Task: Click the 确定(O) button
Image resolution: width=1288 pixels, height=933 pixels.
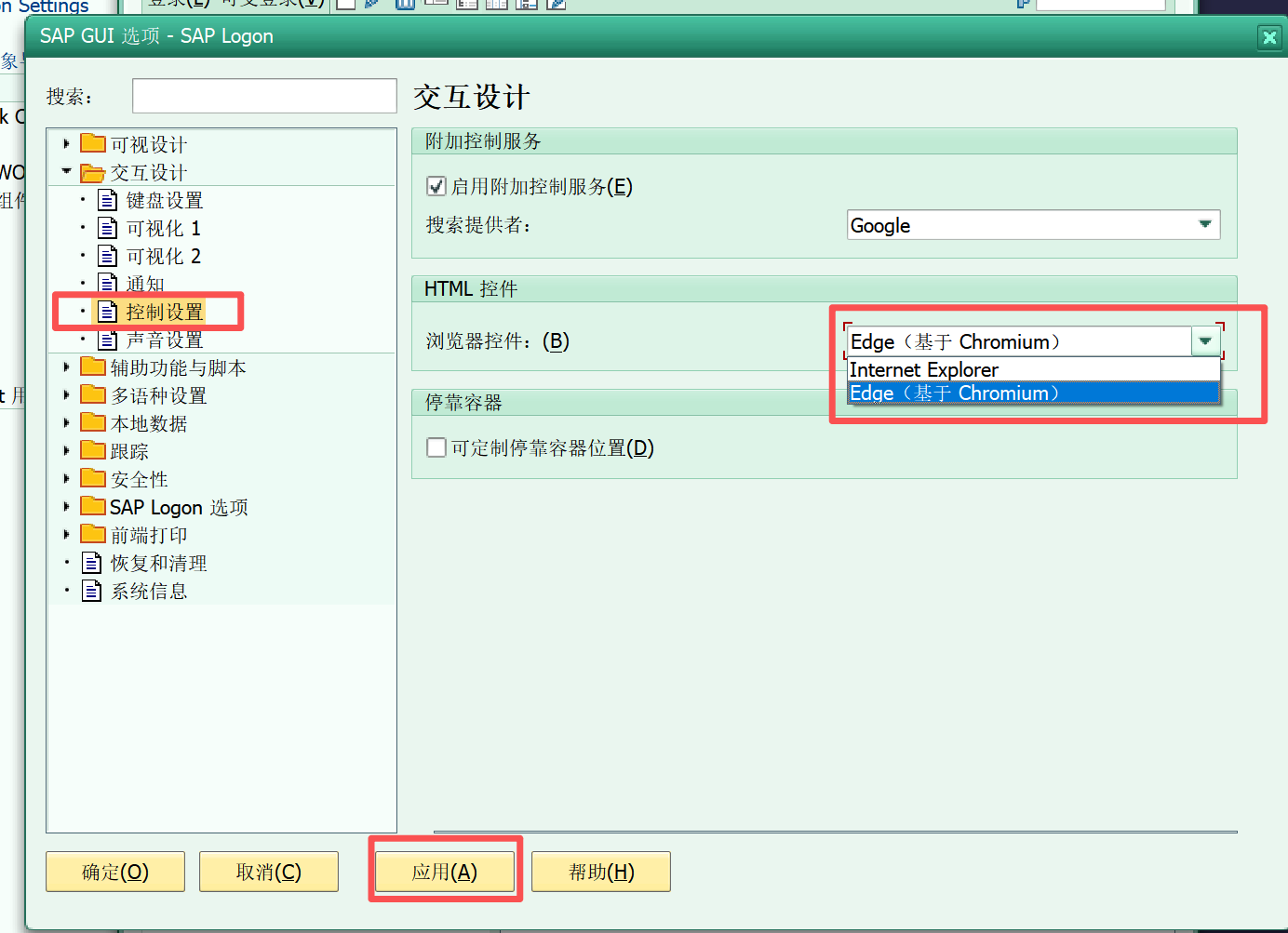Action: pos(115,872)
